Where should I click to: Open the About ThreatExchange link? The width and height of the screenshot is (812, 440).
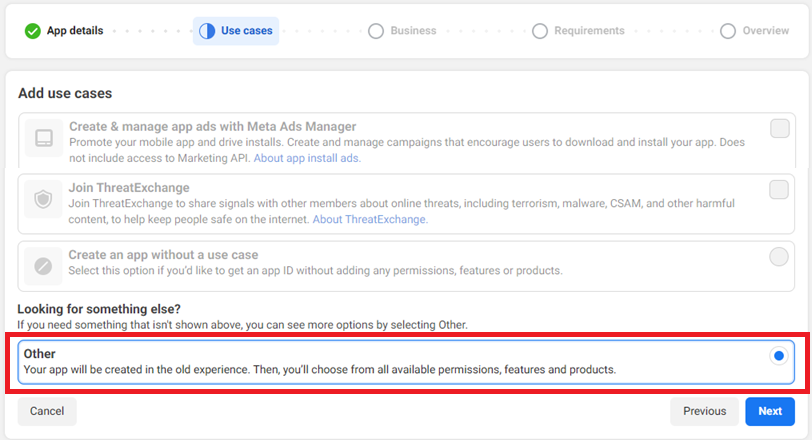pyautogui.click(x=370, y=219)
